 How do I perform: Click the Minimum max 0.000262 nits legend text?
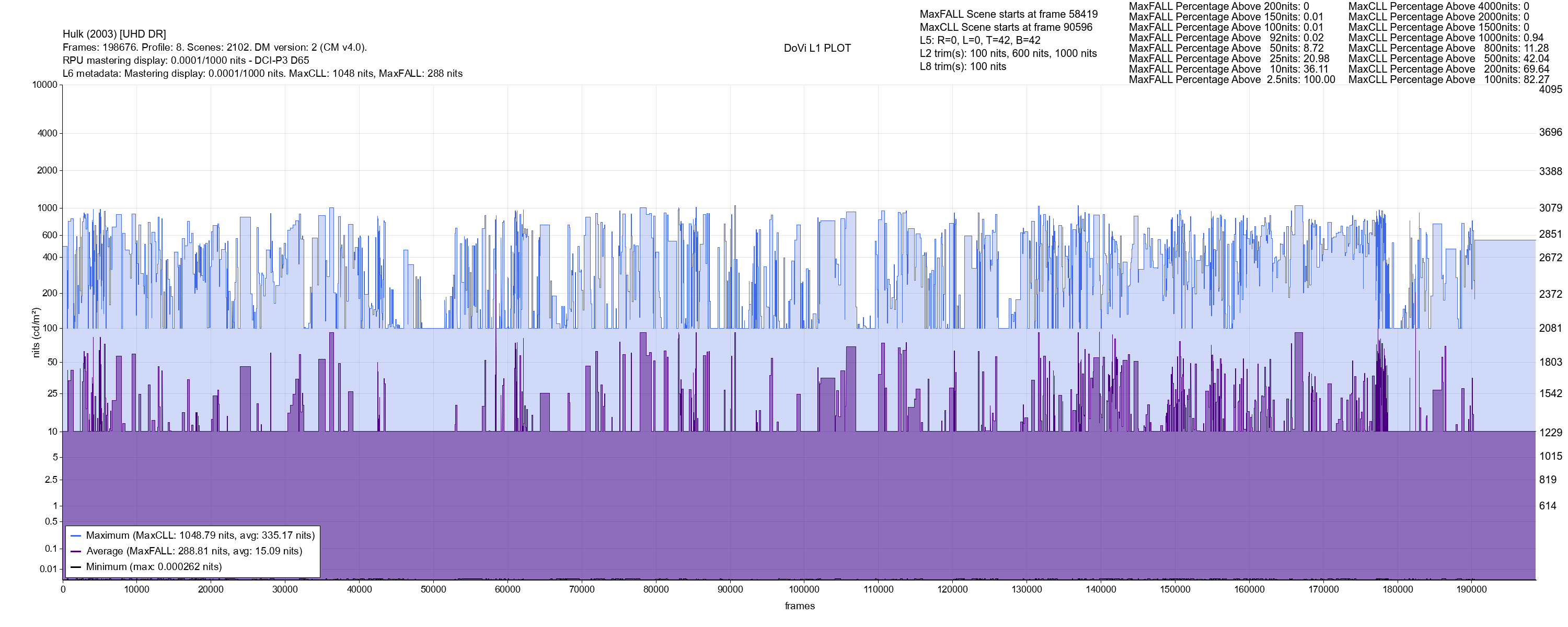(154, 567)
